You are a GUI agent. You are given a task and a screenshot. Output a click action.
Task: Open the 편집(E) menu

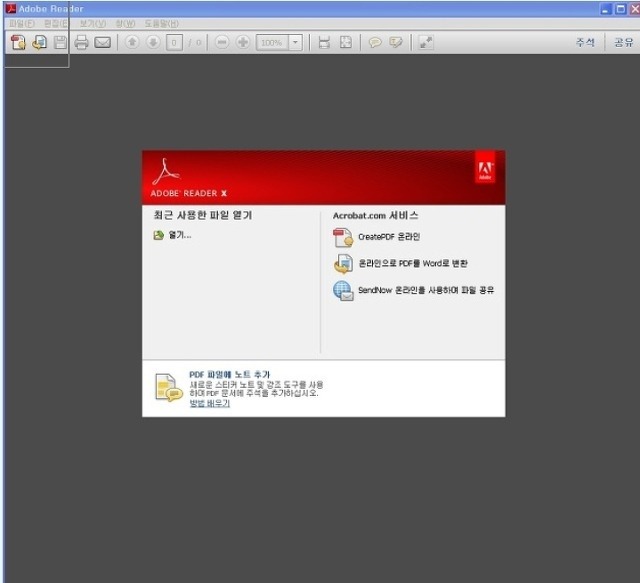57,24
